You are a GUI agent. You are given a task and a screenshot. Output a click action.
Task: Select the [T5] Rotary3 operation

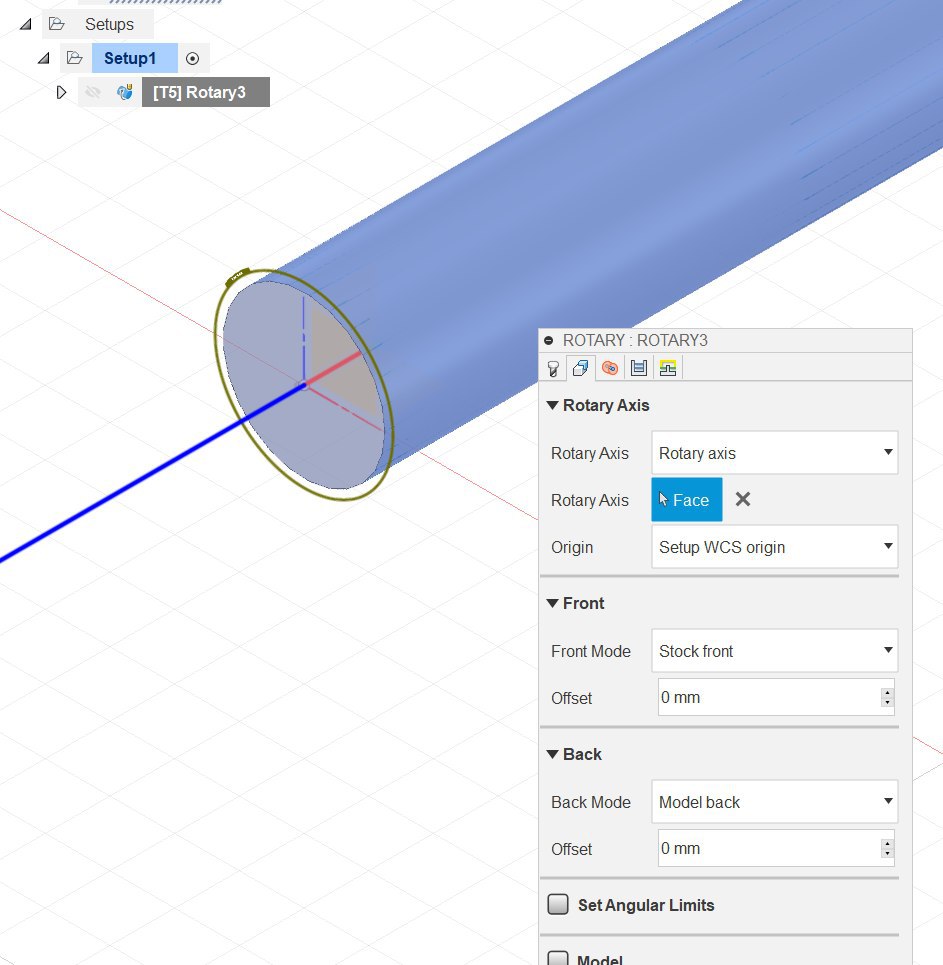coord(206,92)
